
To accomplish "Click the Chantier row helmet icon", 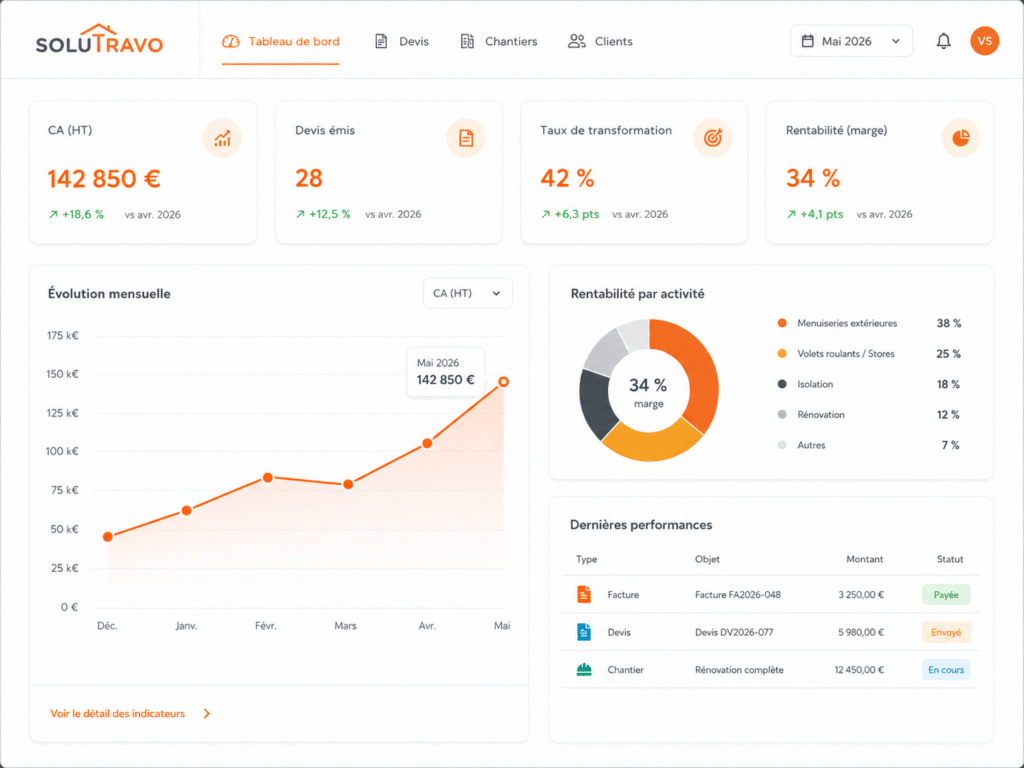I will click(x=584, y=670).
